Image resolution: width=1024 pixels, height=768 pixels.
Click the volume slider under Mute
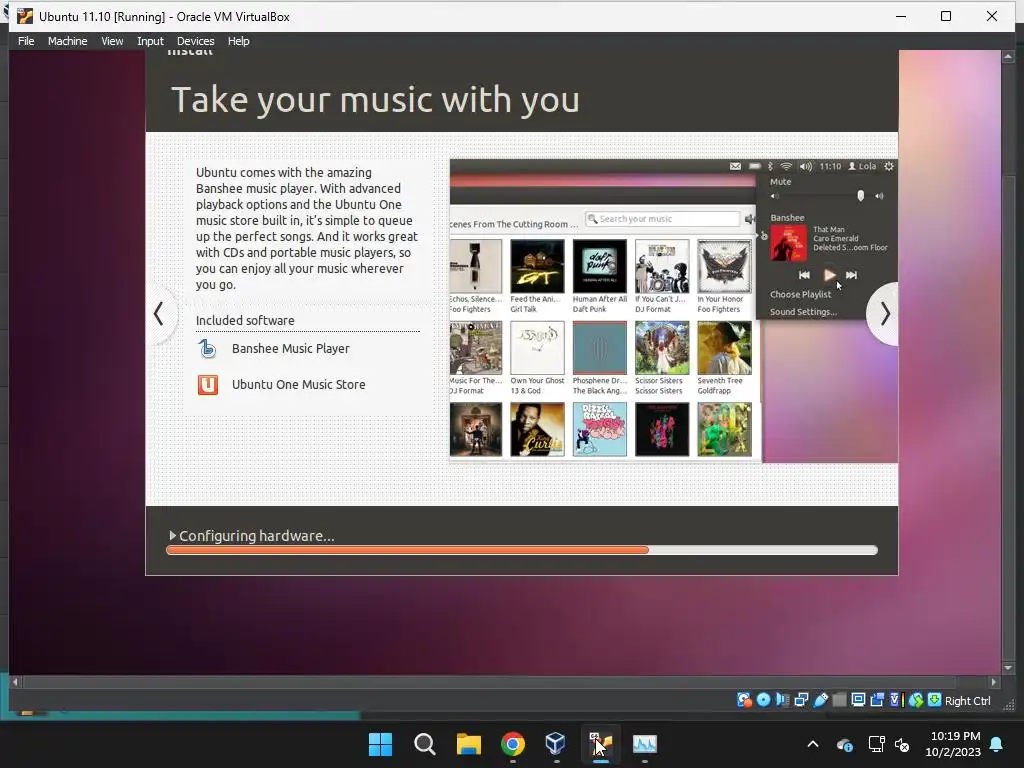coord(825,196)
